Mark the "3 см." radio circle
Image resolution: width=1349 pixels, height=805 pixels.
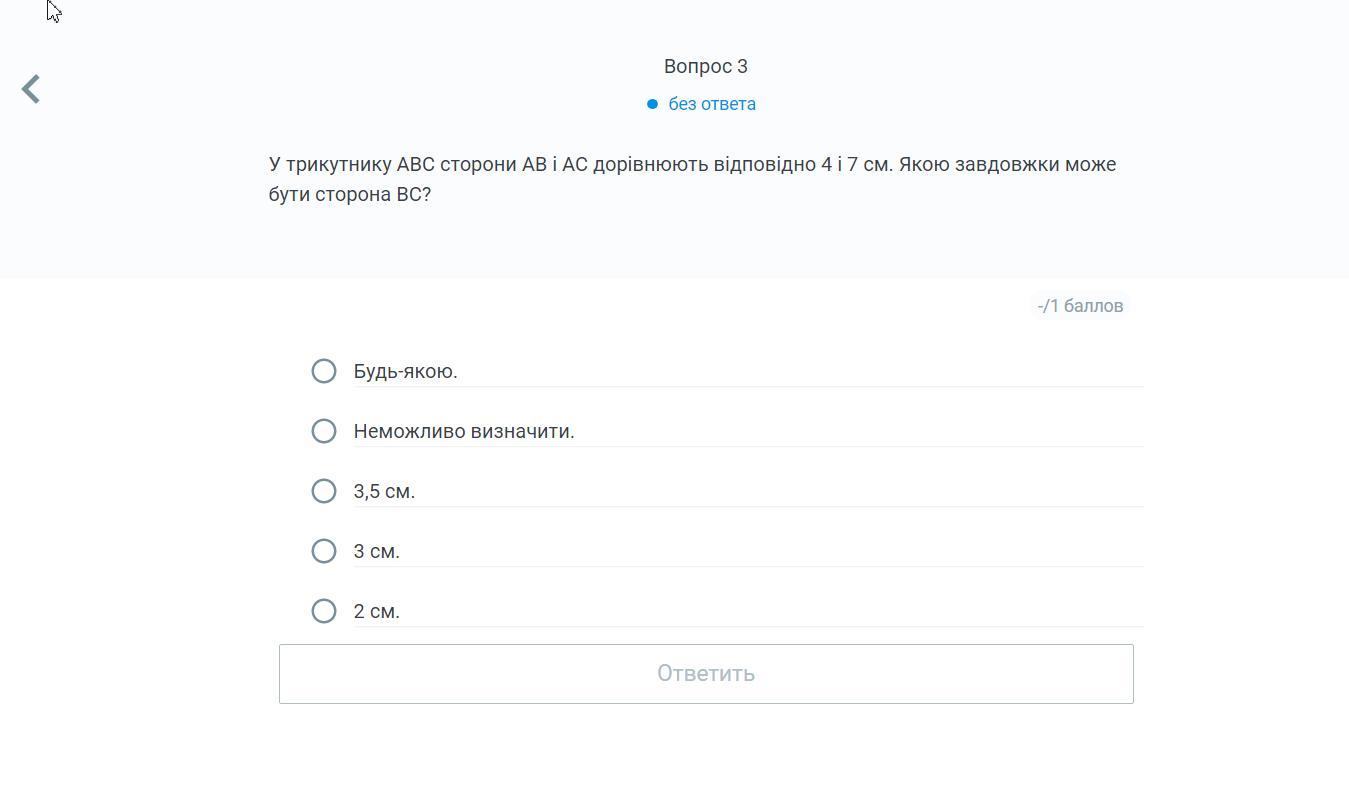(x=324, y=551)
